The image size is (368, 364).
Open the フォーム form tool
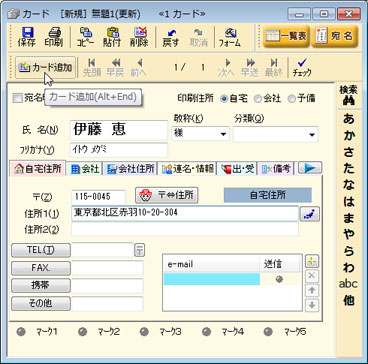click(230, 37)
